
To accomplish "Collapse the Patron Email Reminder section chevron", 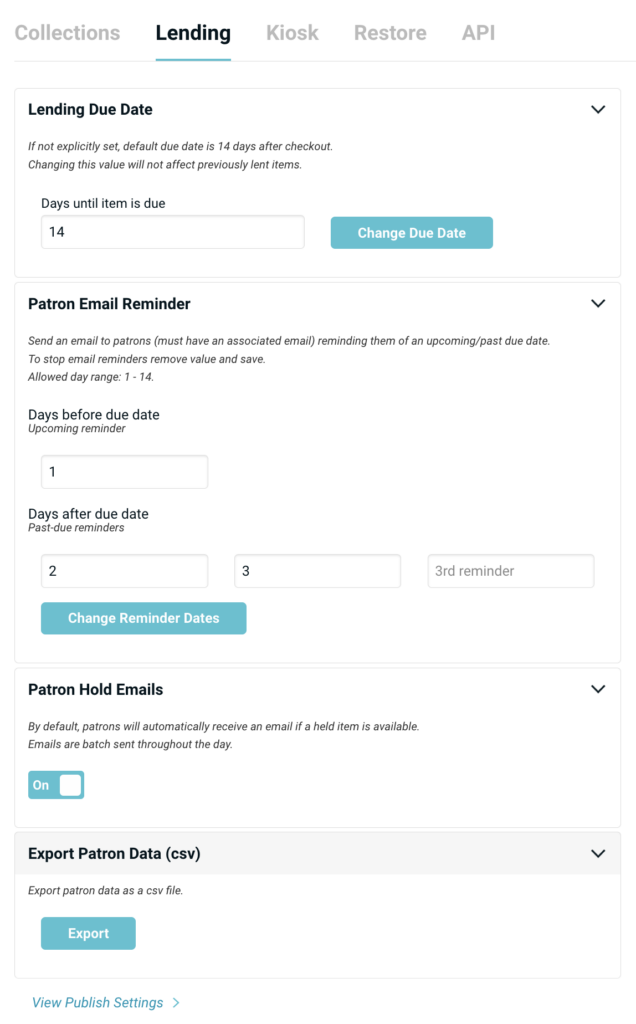I will (x=598, y=303).
